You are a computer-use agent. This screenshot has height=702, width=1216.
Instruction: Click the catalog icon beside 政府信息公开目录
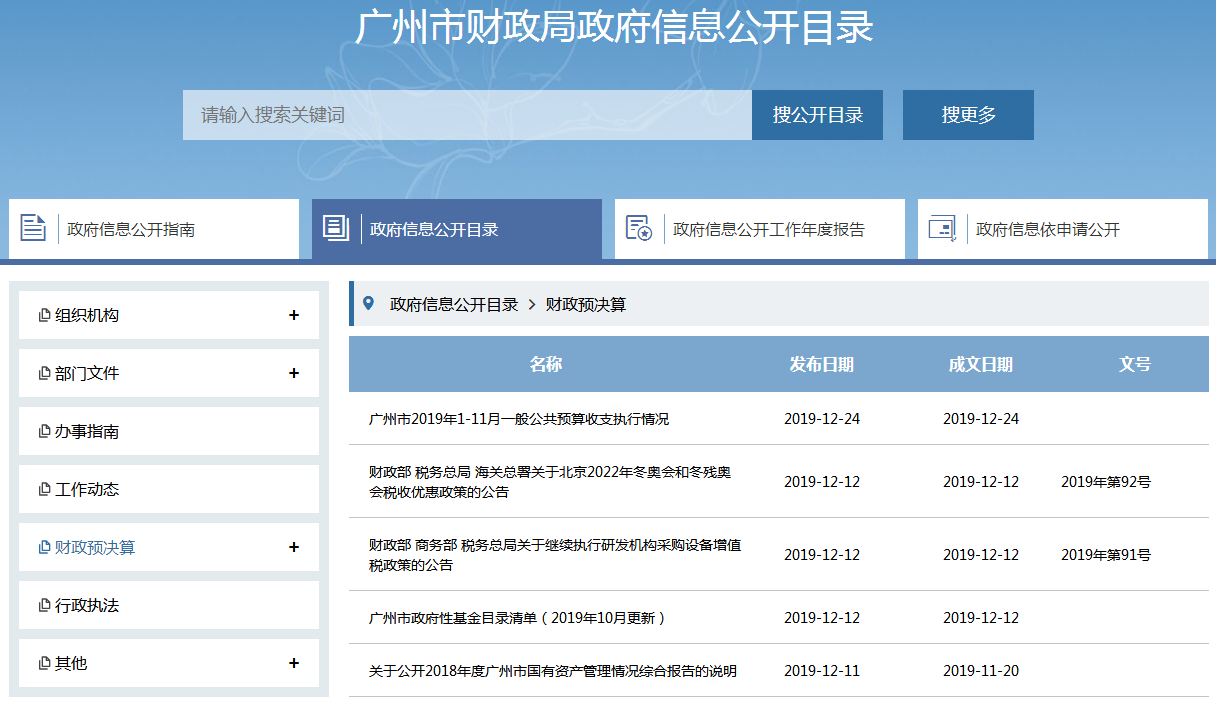click(x=336, y=228)
